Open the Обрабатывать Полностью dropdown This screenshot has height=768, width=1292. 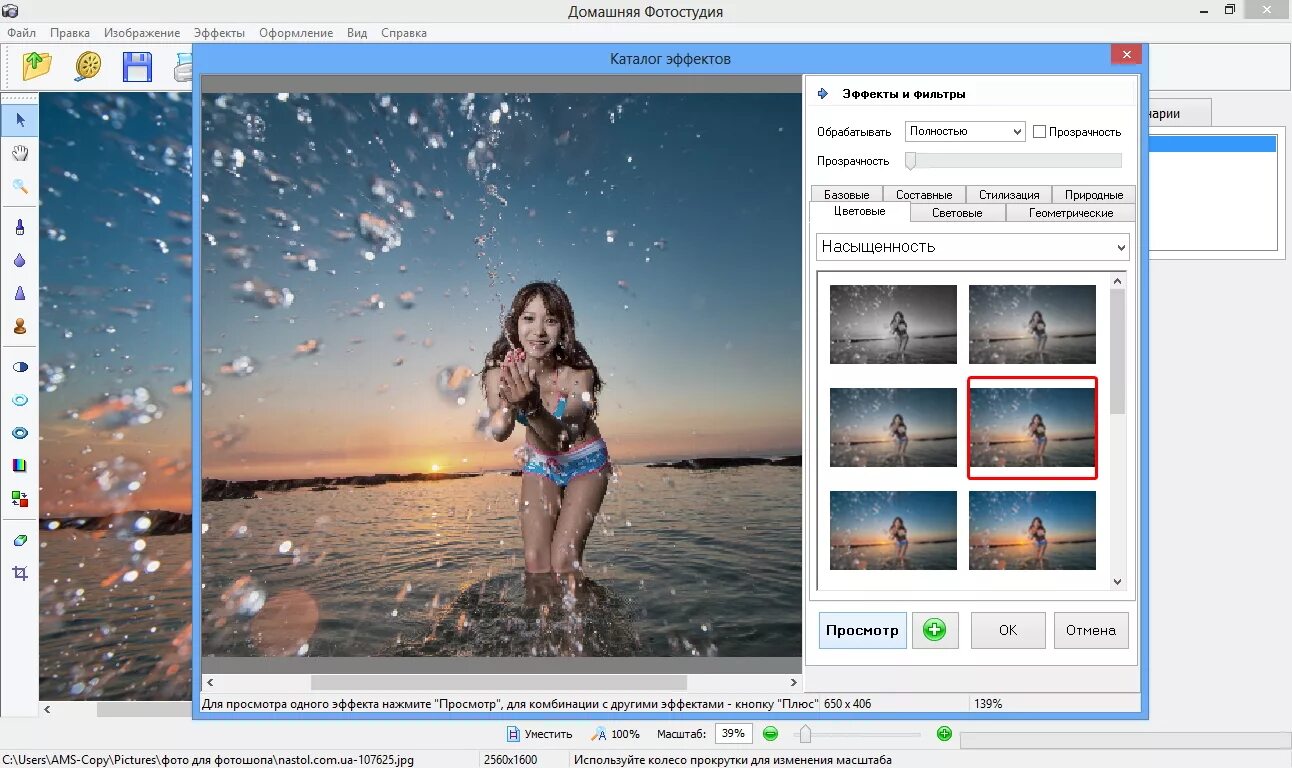965,131
